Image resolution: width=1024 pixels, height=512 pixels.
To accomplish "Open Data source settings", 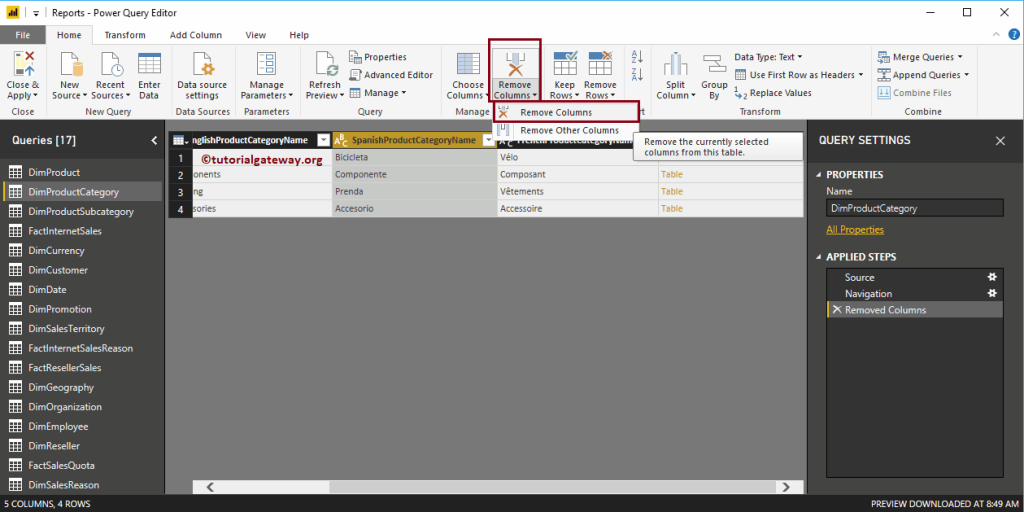I will click(x=202, y=75).
